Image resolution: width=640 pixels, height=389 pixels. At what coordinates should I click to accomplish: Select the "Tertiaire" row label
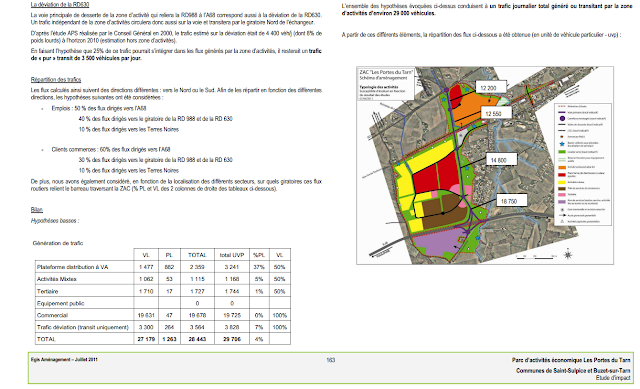coord(47,291)
